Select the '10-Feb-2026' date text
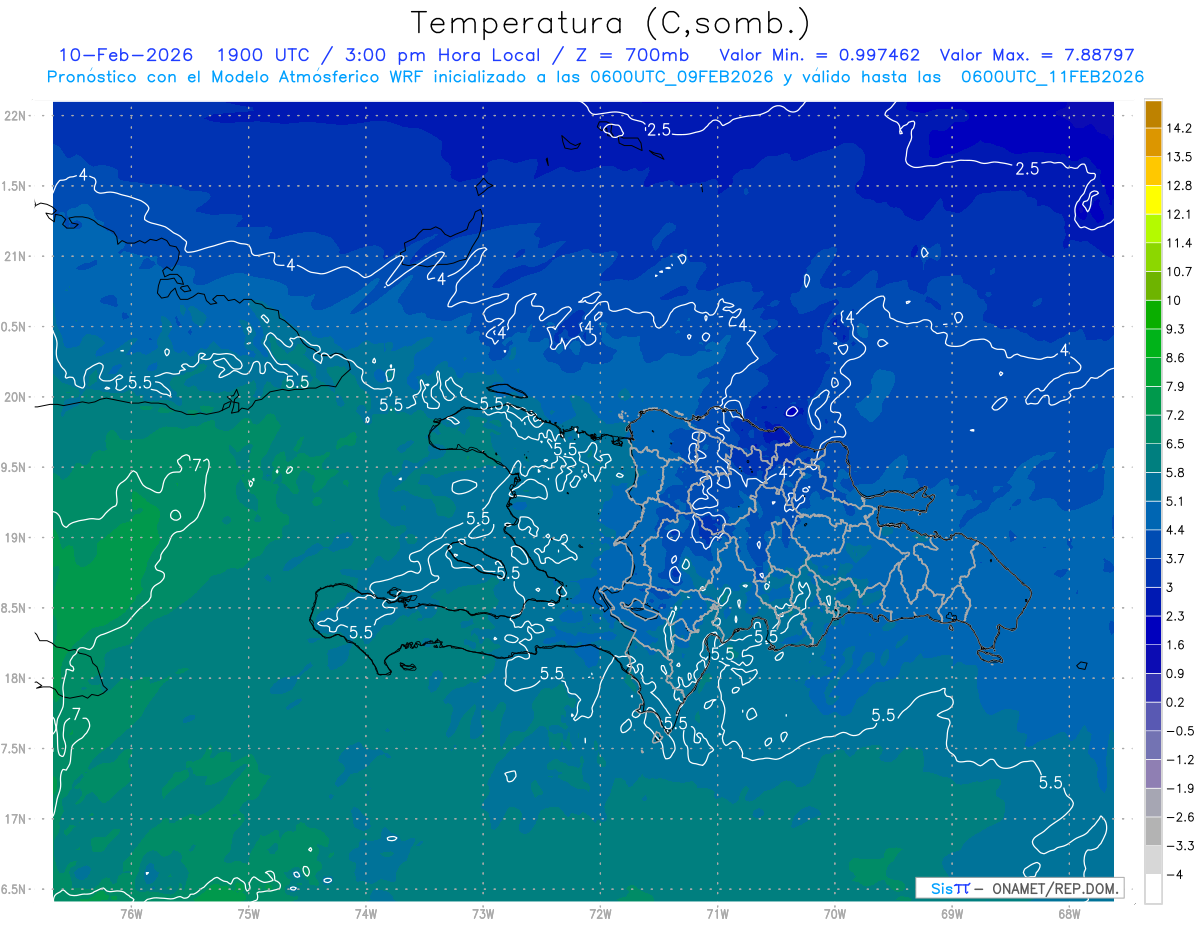 pyautogui.click(x=125, y=55)
